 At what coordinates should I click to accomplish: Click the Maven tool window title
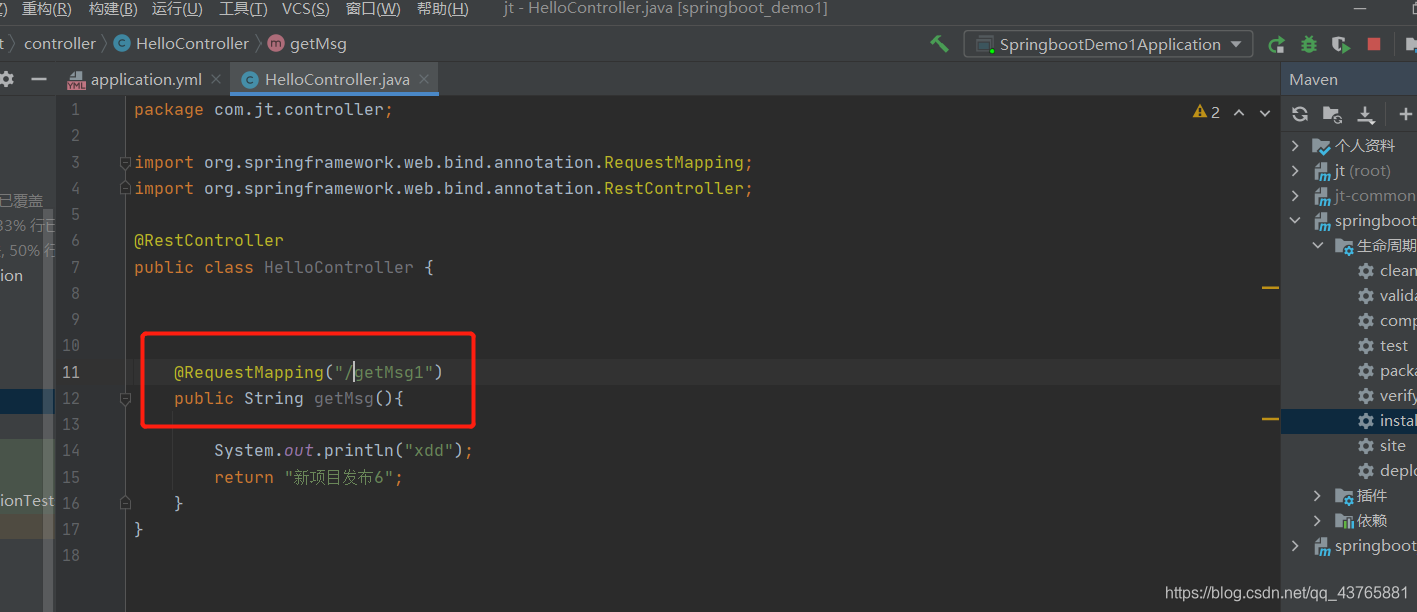pyautogui.click(x=1313, y=80)
